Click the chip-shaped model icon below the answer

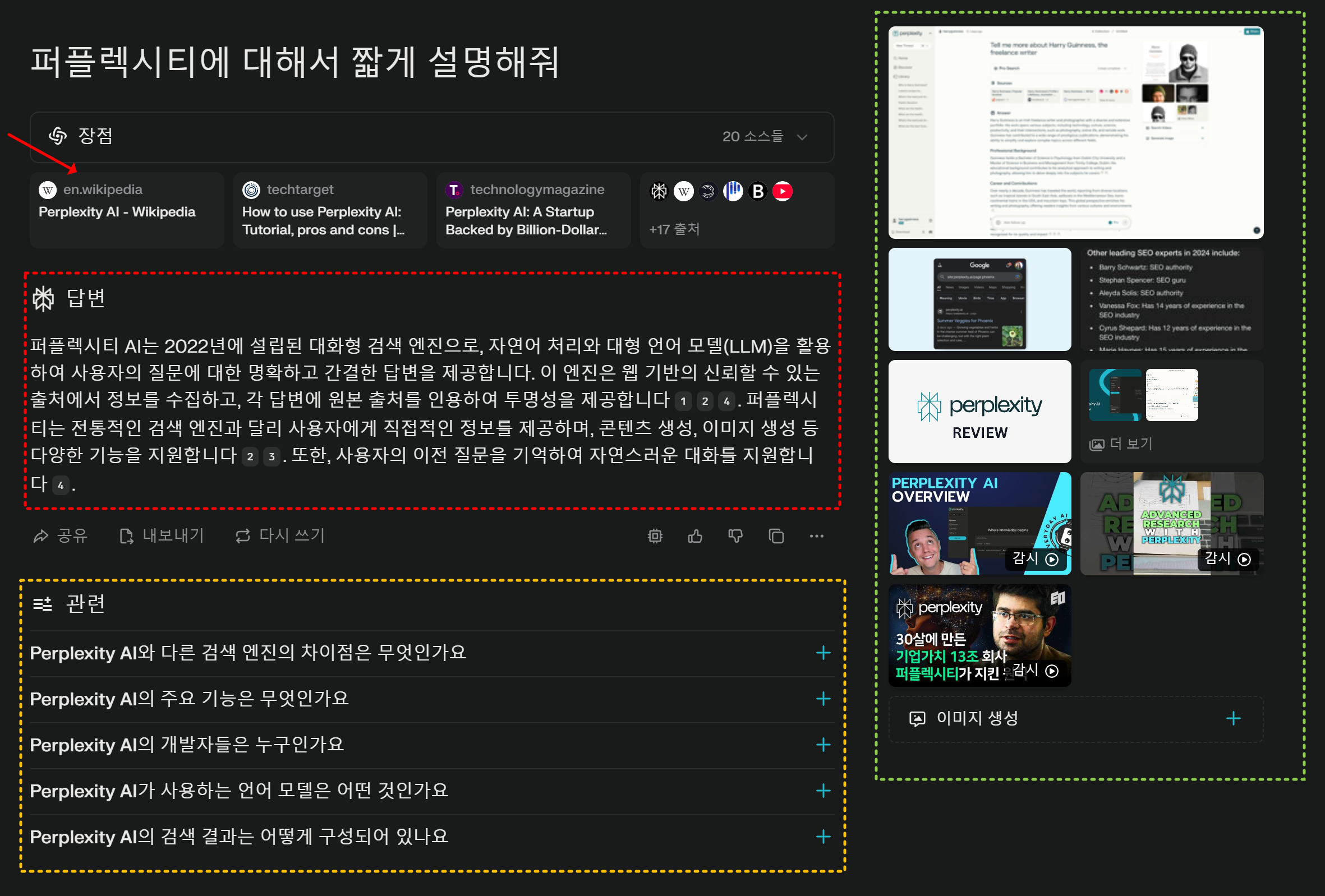[x=655, y=536]
